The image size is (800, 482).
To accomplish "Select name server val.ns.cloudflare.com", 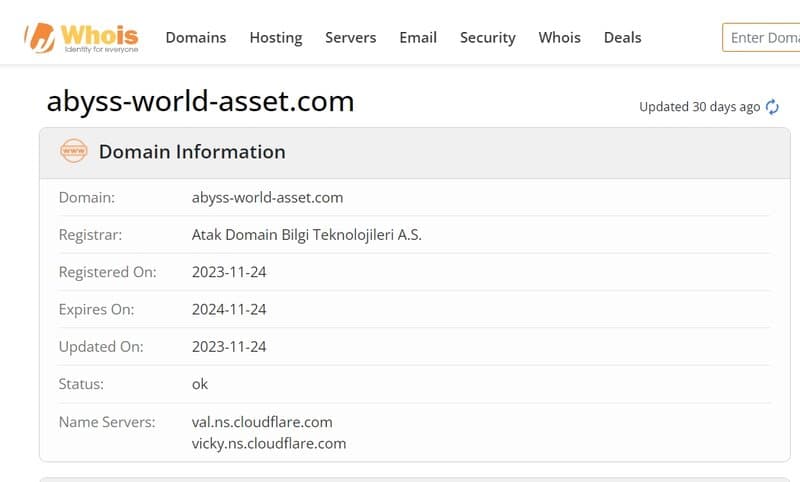I will click(x=262, y=422).
